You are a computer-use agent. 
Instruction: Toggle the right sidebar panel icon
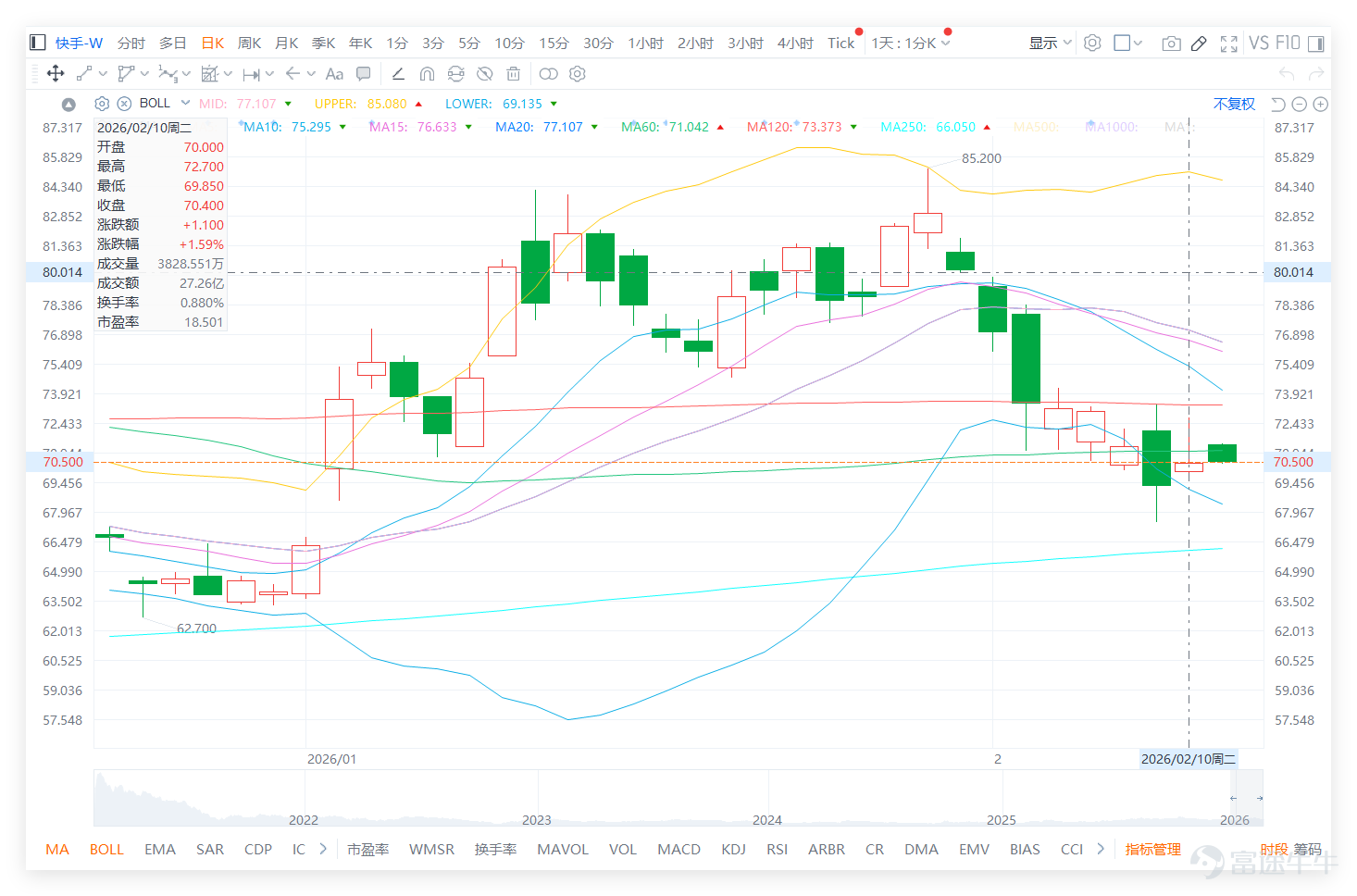(1316, 44)
